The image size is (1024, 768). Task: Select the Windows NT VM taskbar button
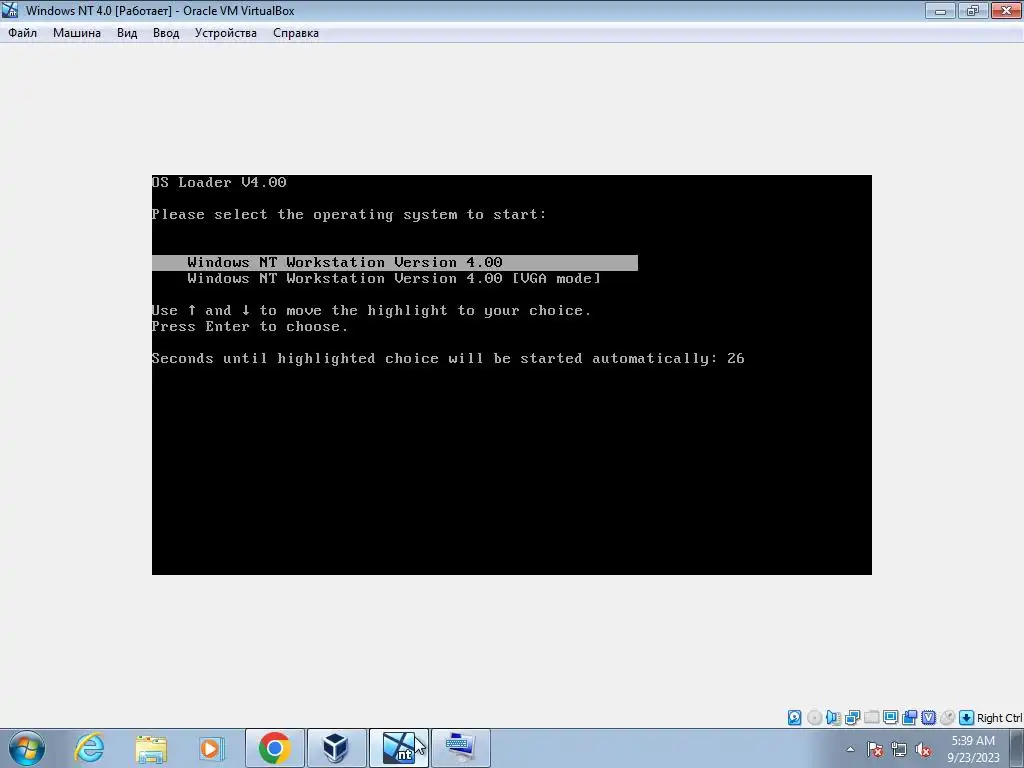(x=398, y=748)
